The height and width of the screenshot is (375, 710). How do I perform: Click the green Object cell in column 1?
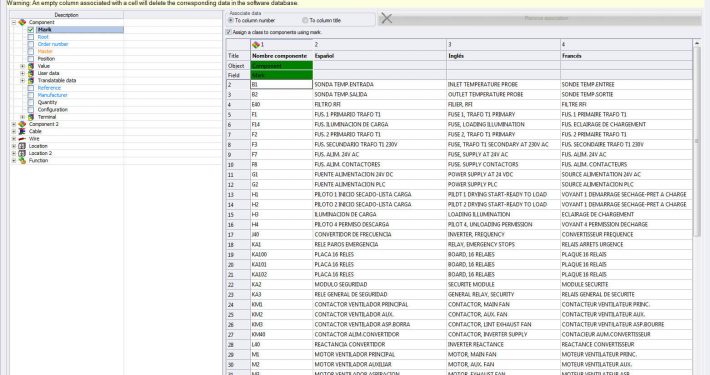coord(282,66)
